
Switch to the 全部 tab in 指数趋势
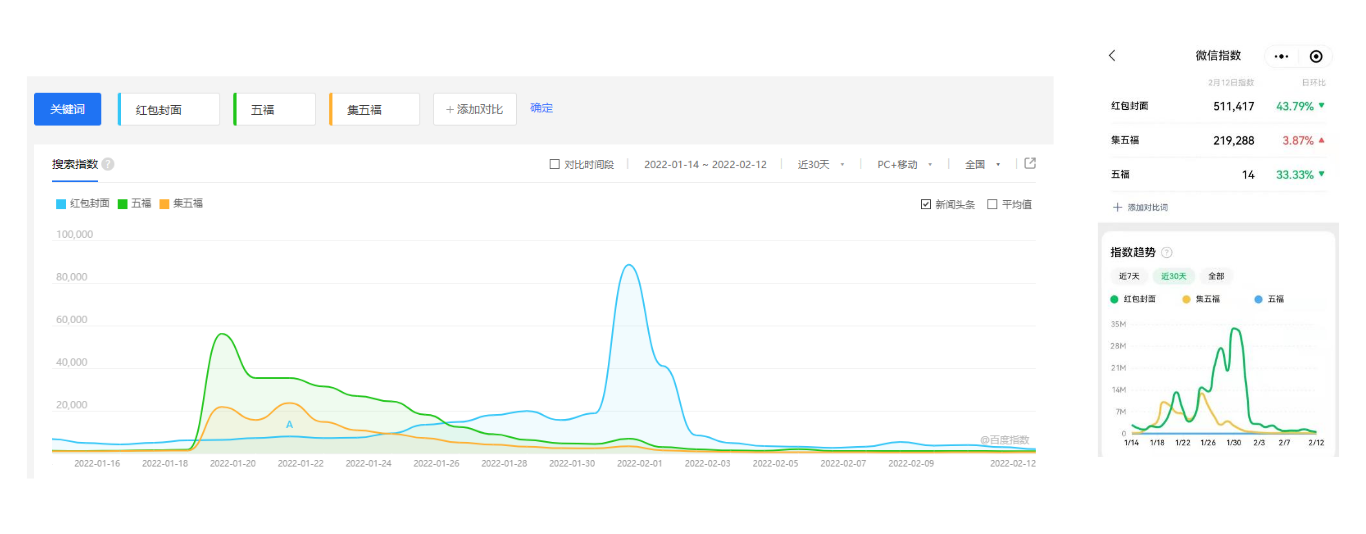[x=1216, y=276]
